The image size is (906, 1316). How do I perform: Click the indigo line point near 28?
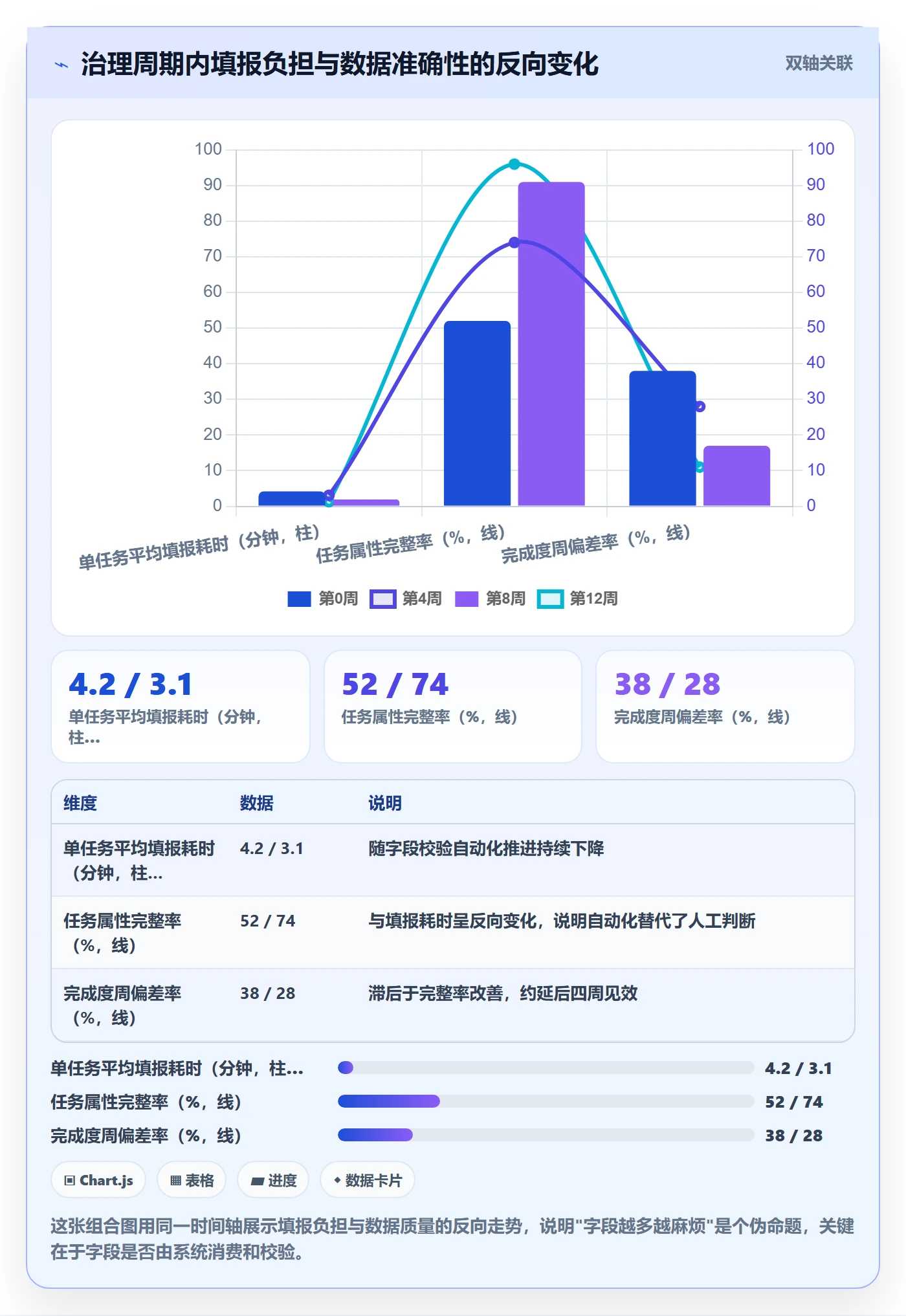click(700, 406)
